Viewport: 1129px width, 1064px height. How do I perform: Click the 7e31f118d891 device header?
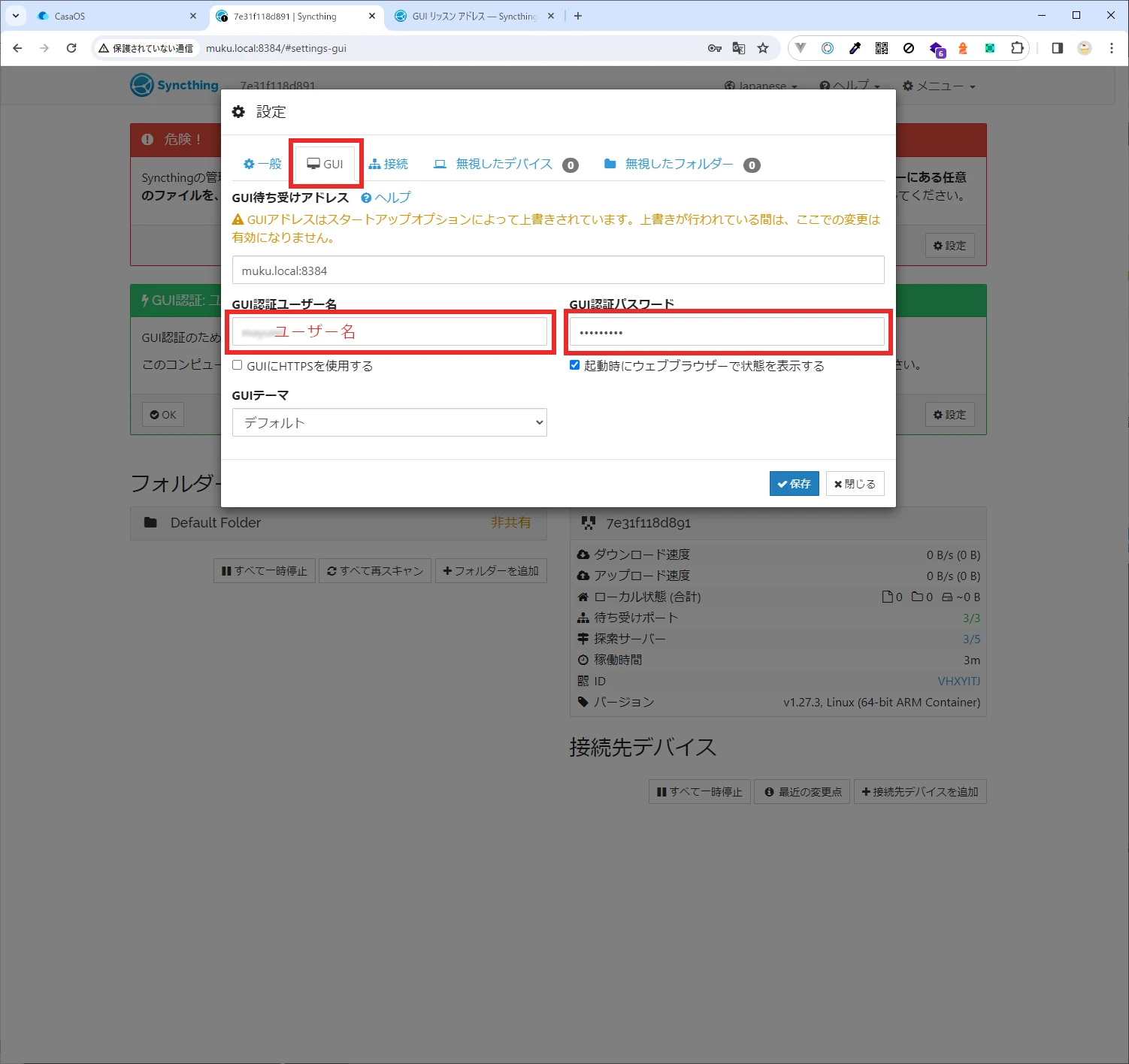pyautogui.click(x=778, y=522)
